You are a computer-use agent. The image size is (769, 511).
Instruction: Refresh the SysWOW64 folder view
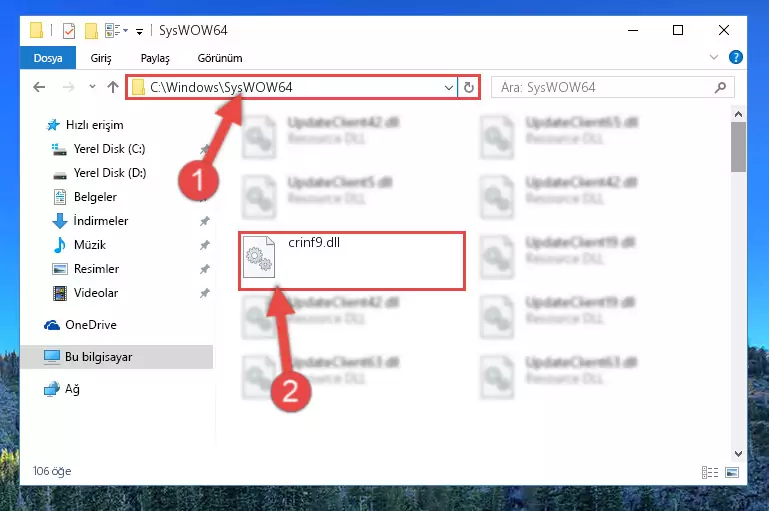pos(469,87)
